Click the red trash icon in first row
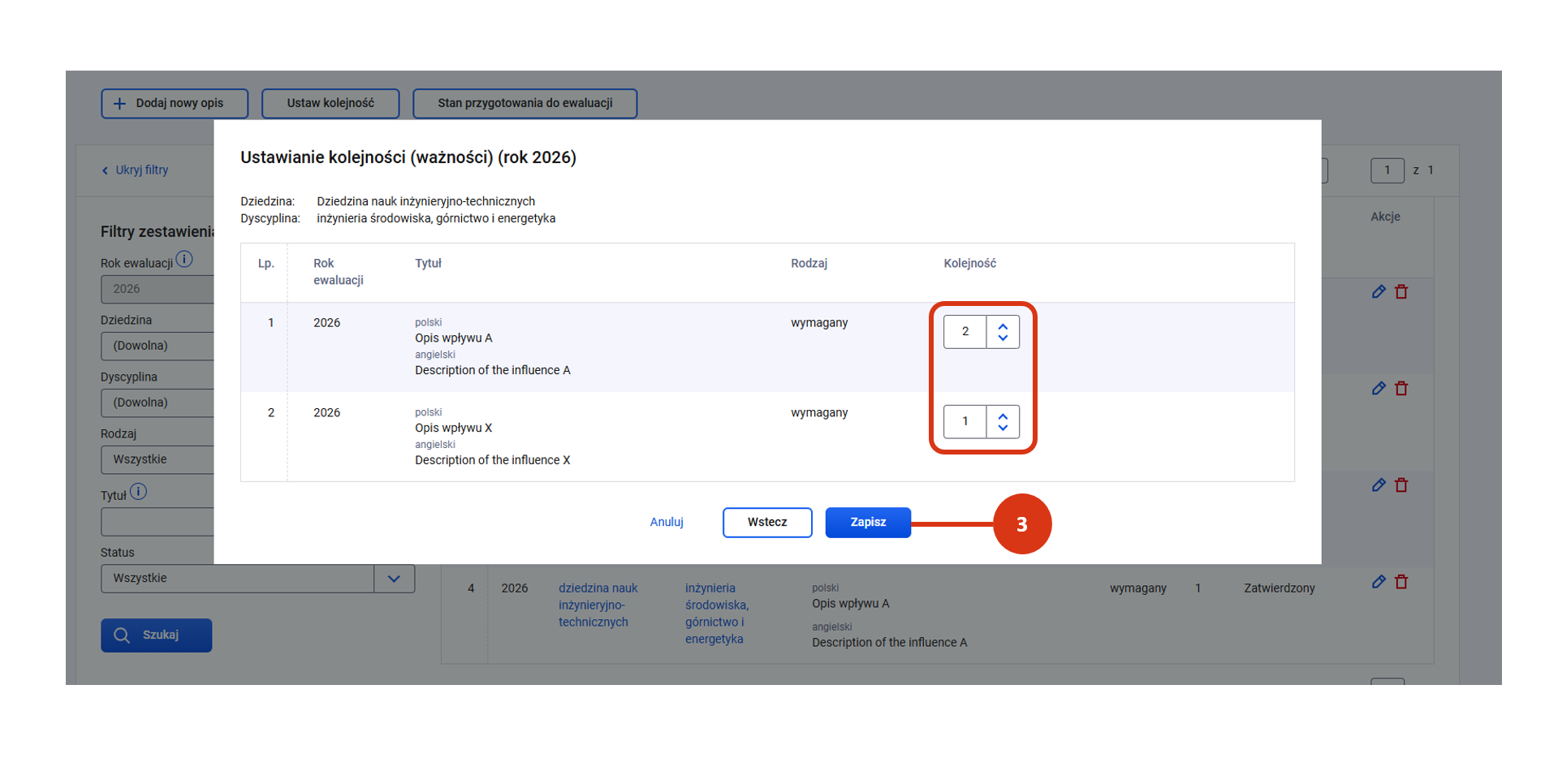This screenshot has width=1558, height=784. click(1401, 292)
